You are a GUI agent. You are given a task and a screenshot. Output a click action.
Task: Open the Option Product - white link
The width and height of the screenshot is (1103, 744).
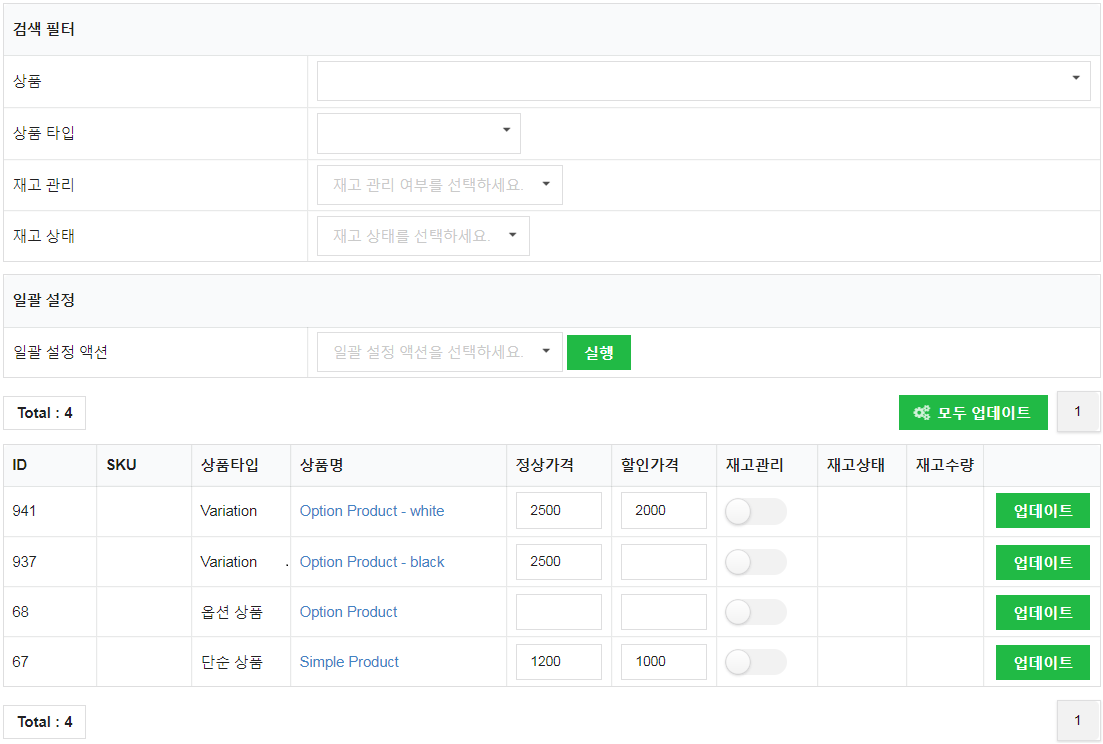tap(371, 511)
